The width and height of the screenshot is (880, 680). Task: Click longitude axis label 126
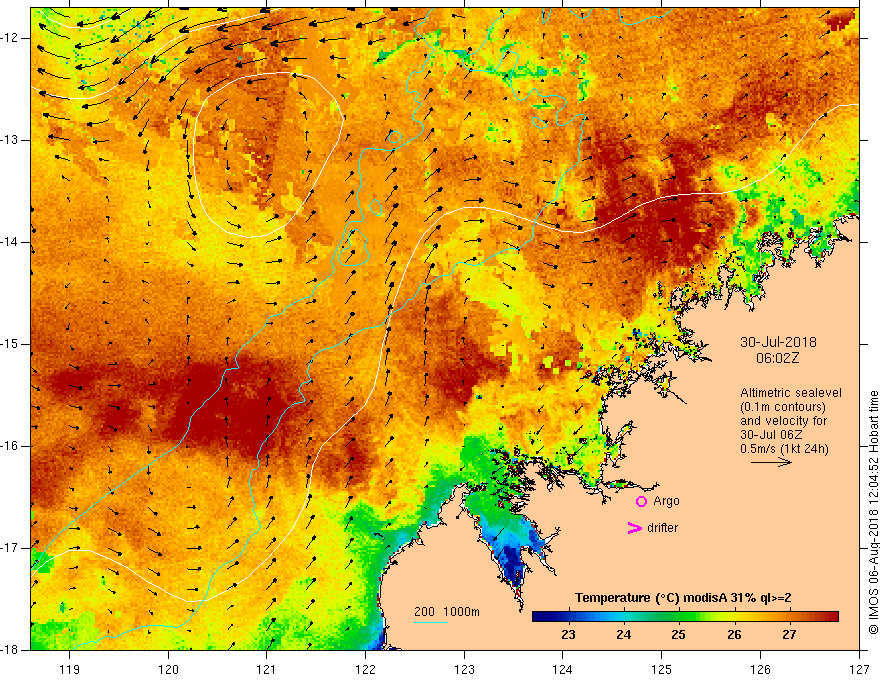pos(760,669)
